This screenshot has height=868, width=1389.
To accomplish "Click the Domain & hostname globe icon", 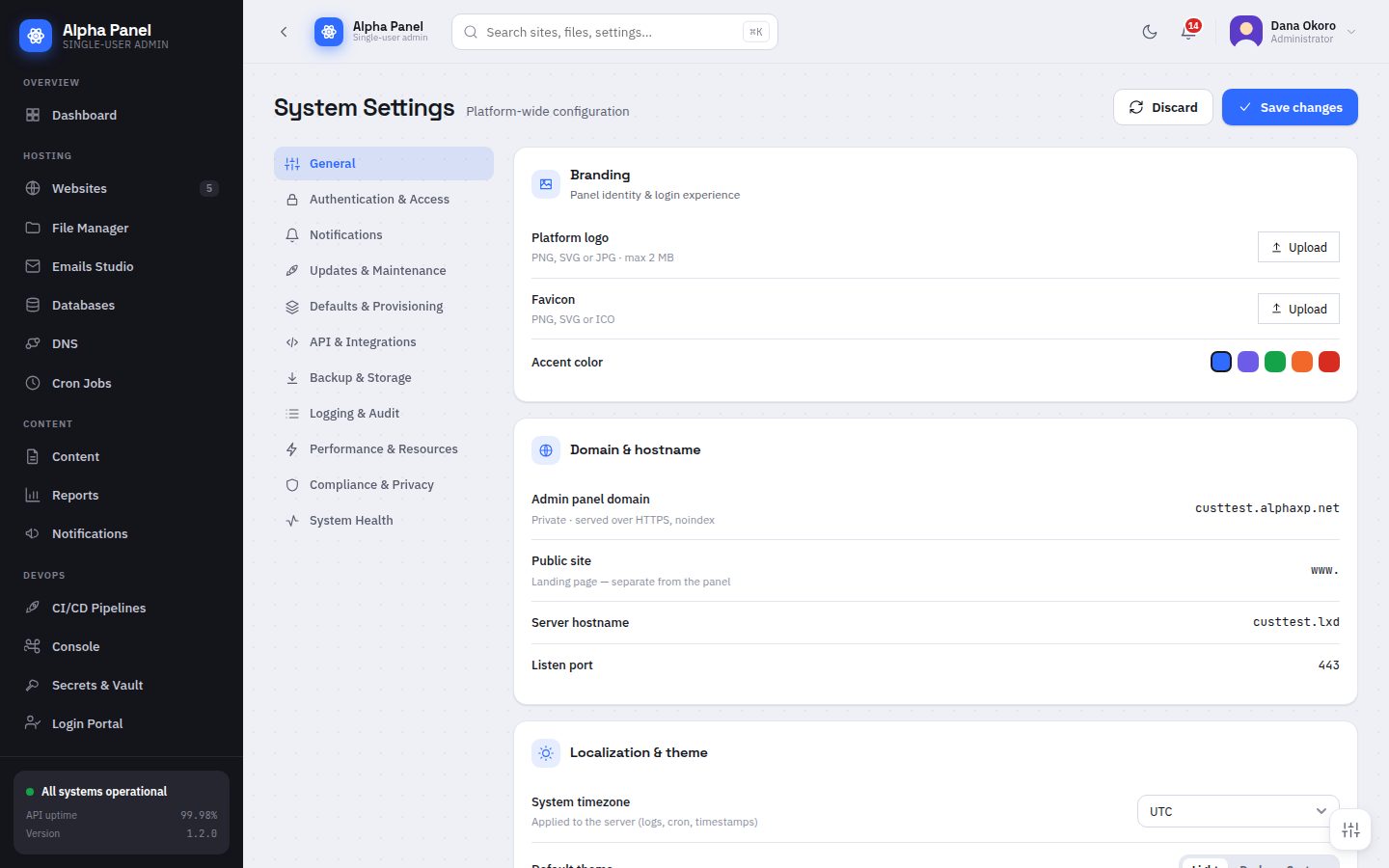I will coord(546,450).
